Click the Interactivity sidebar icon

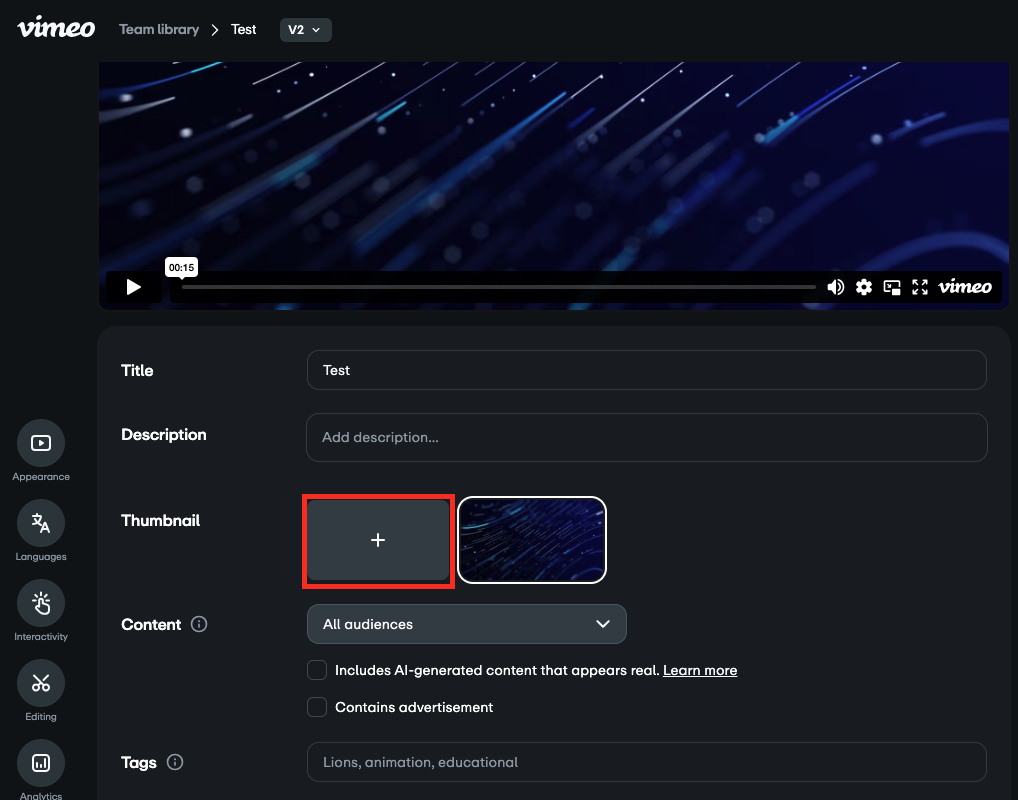coord(40,603)
